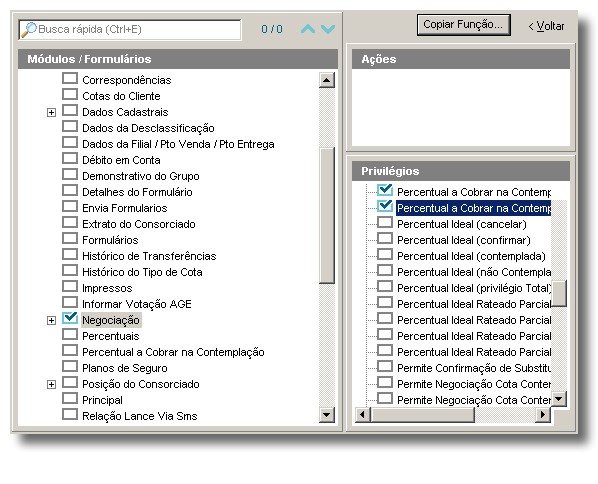
Task: Enable the Percentual Ideal (cancelar) checkbox
Action: (385, 223)
